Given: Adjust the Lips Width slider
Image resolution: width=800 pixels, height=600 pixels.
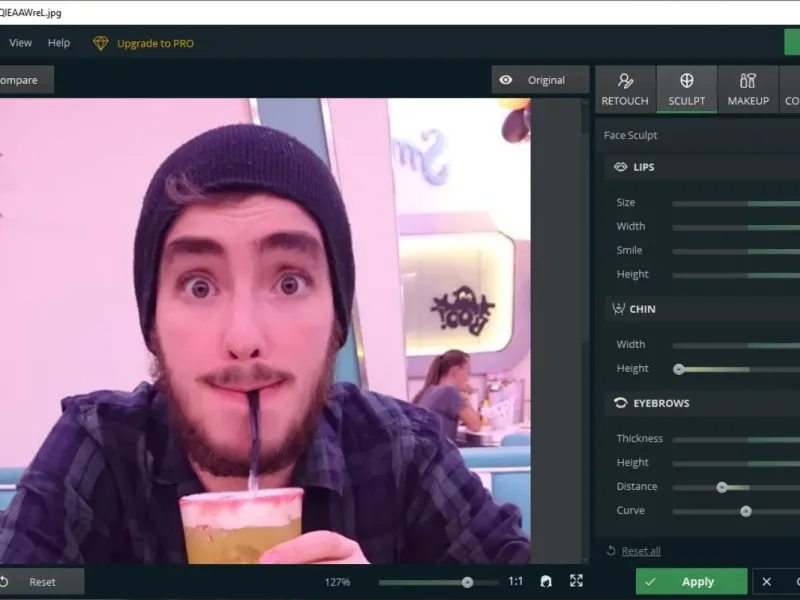Looking at the screenshot, I should pos(736,228).
